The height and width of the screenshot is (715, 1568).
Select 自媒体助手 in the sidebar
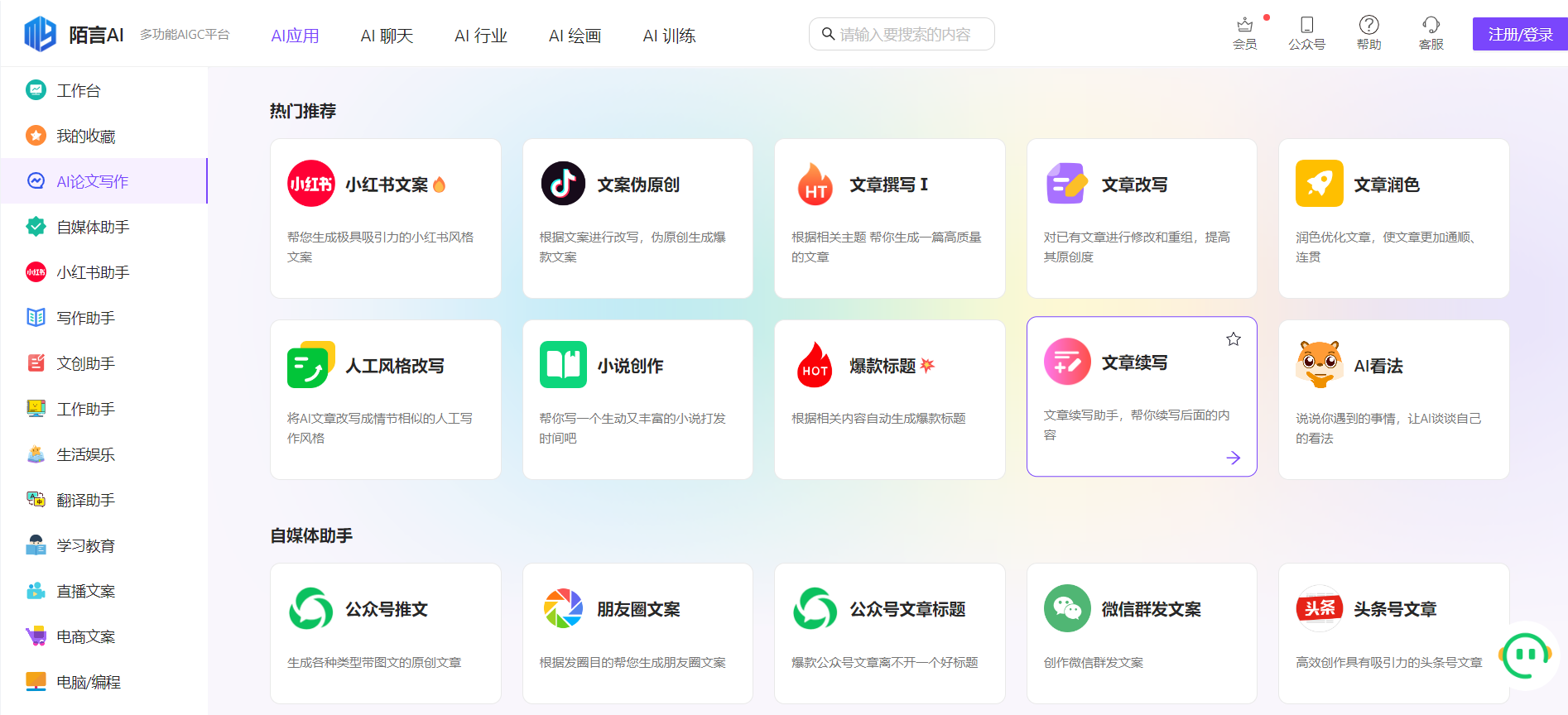coord(103,227)
